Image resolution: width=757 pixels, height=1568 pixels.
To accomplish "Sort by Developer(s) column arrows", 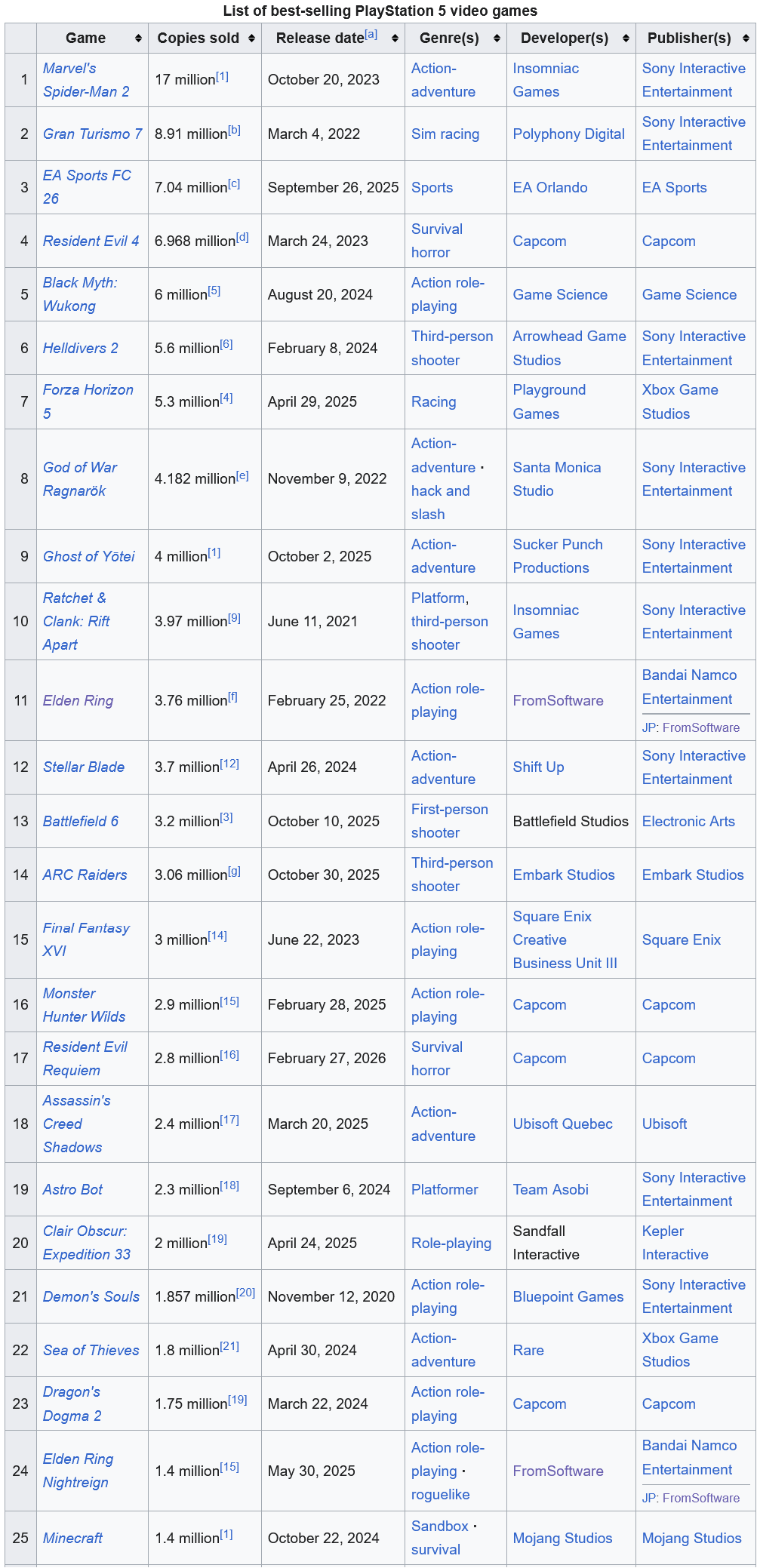I will pyautogui.click(x=626, y=38).
